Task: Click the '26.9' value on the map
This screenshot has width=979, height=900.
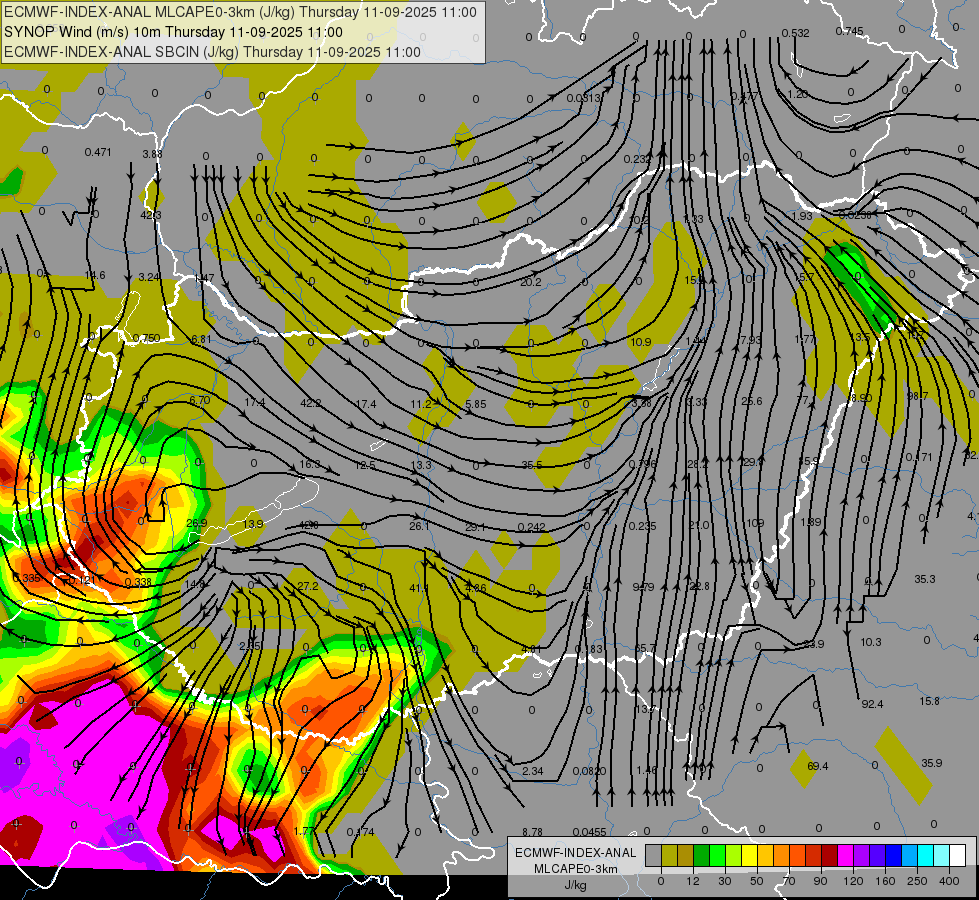Action: (197, 523)
